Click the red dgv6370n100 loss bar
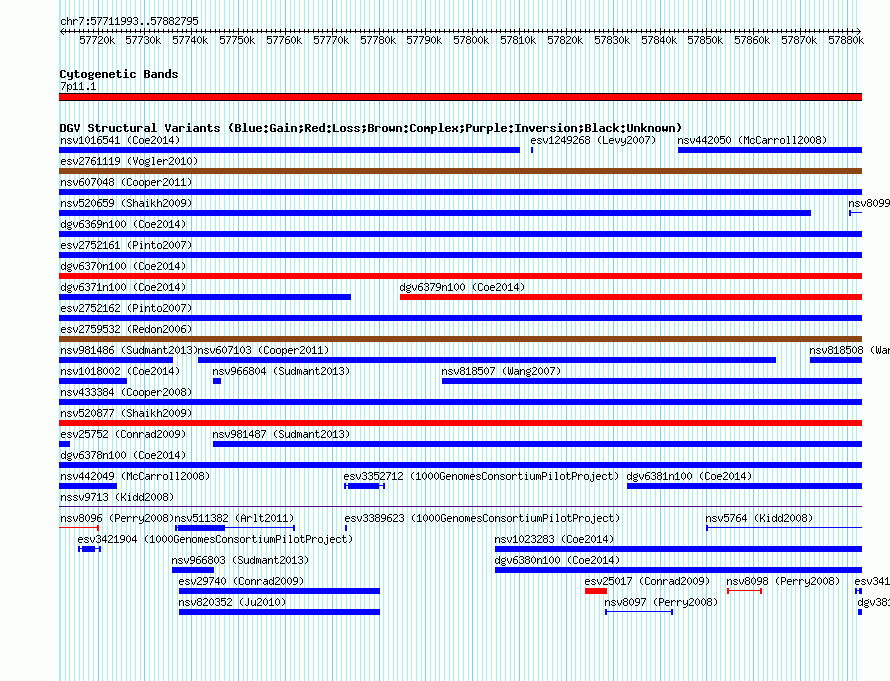This screenshot has width=890, height=681. click(460, 276)
